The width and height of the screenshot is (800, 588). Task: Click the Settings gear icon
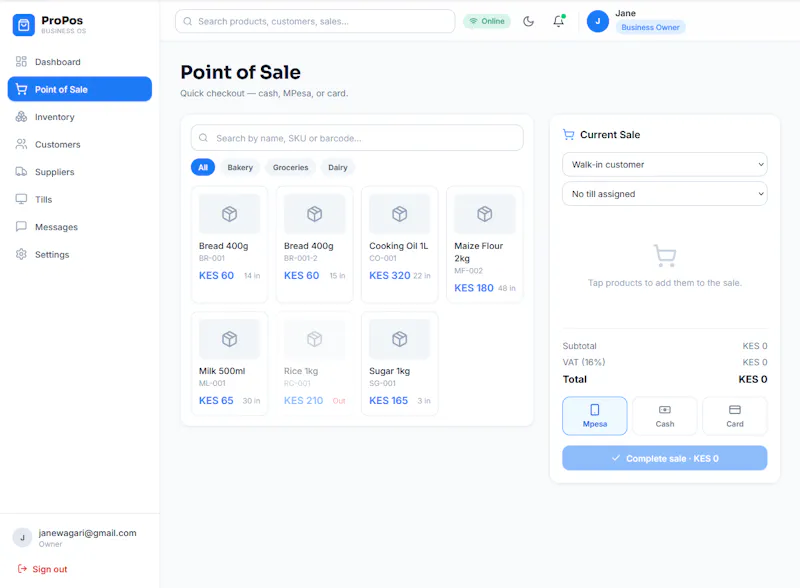(21, 254)
